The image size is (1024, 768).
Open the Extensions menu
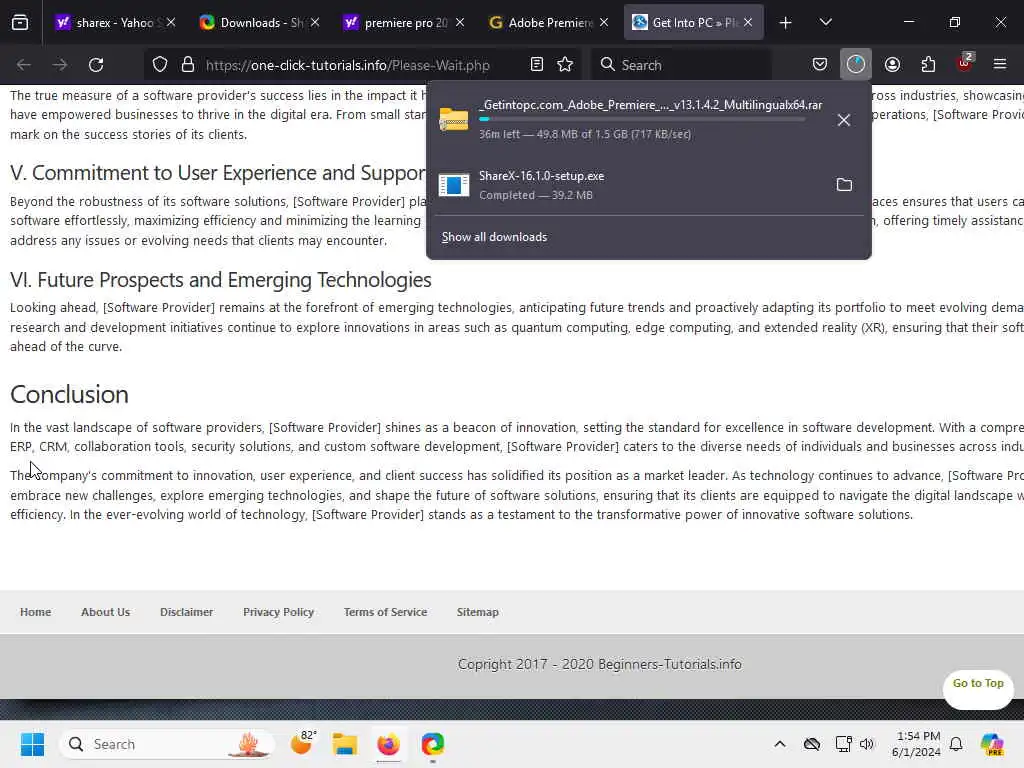pyautogui.click(x=928, y=65)
